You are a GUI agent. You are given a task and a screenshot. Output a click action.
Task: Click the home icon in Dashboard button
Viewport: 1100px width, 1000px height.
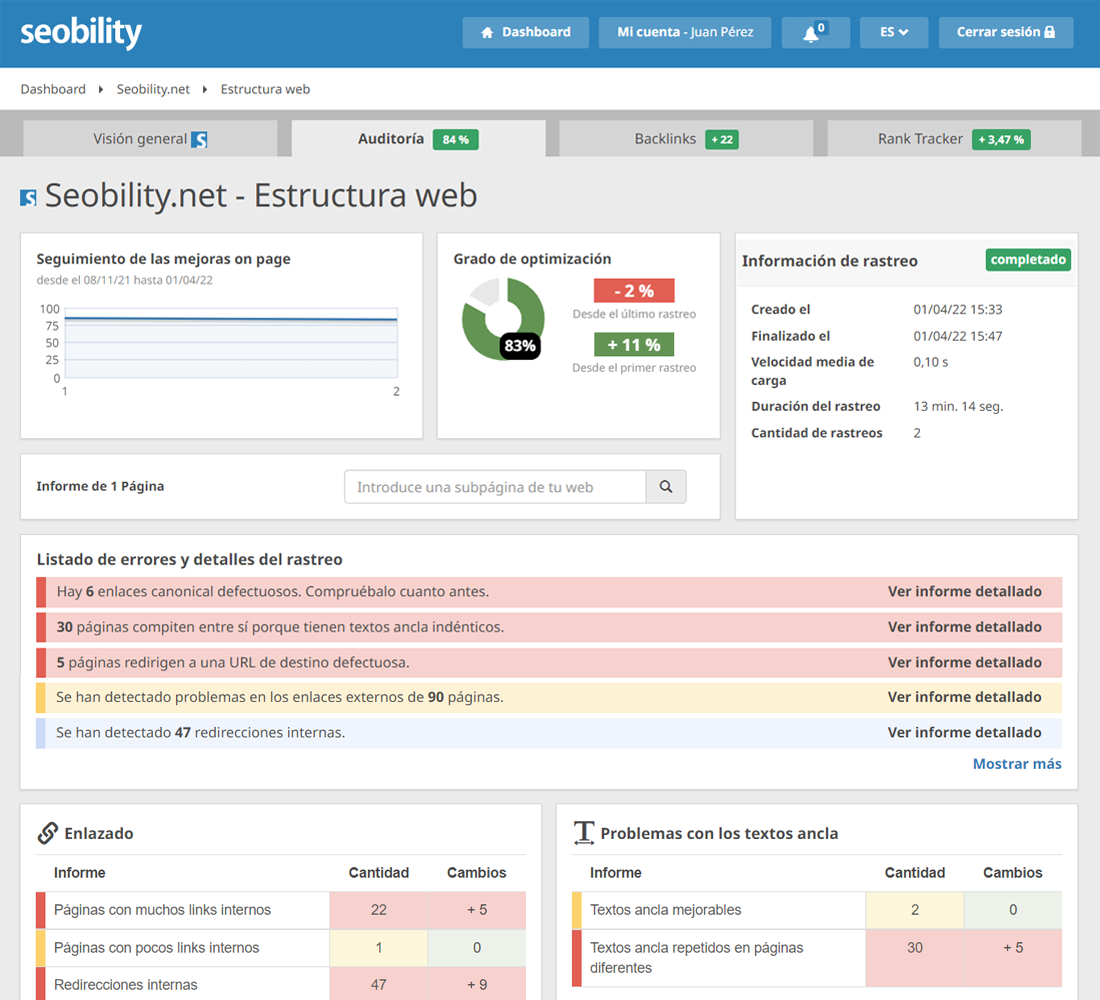[487, 32]
